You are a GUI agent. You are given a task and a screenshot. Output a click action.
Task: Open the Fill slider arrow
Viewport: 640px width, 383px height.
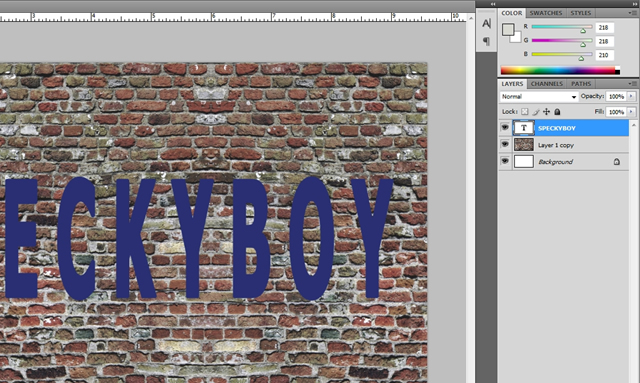631,111
